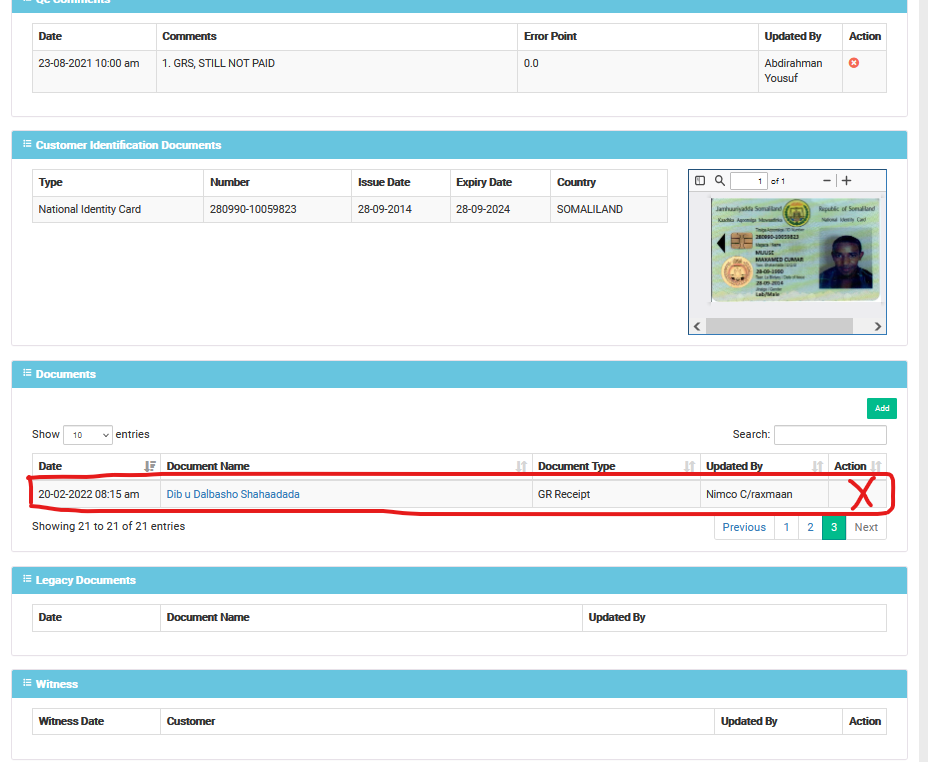Sort documents by Action column
Screen dimensions: 928x762
click(x=857, y=466)
